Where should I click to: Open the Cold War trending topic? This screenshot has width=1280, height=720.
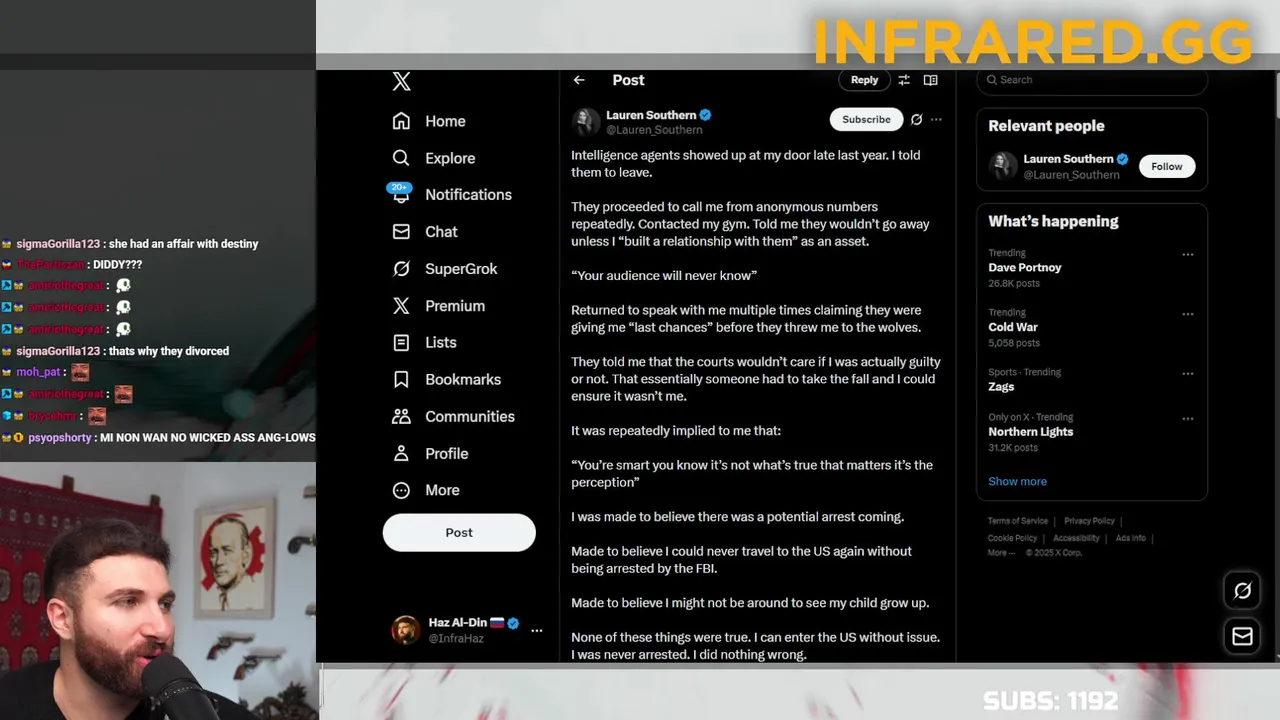(1013, 328)
